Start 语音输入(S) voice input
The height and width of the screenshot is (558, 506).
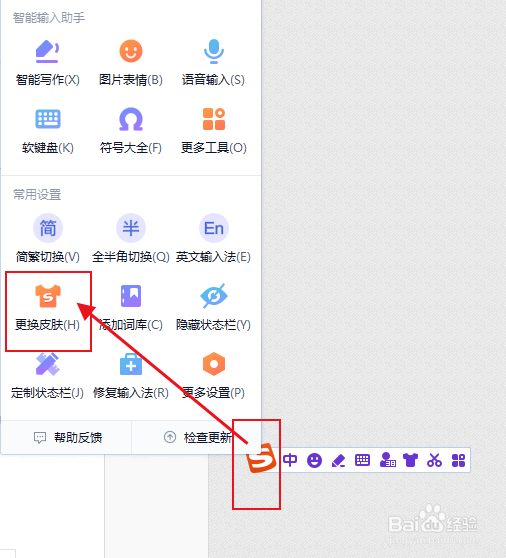point(214,63)
